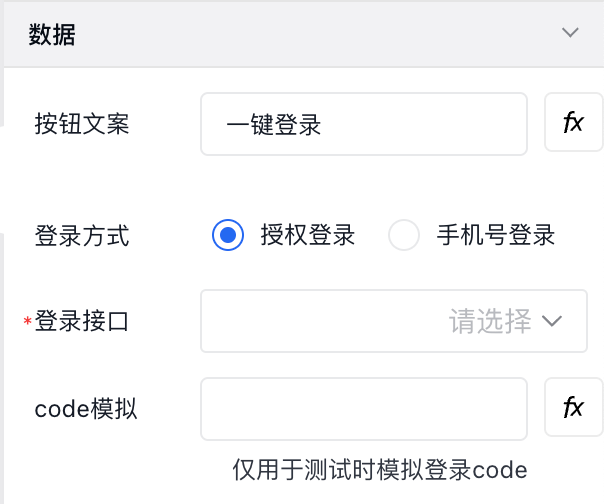Click the red required asterisk by 登录接口
Screen dimensions: 604x504
coord(28,322)
